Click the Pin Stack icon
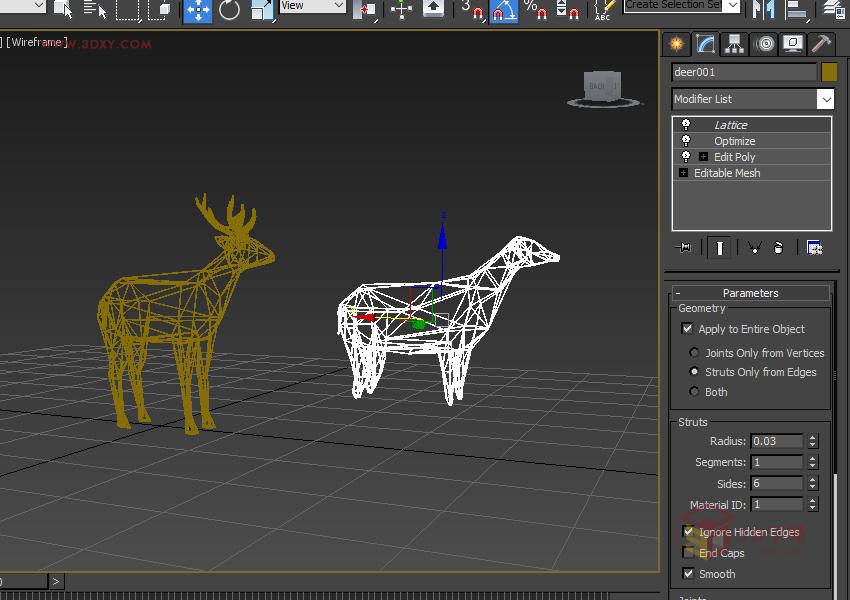This screenshot has width=850, height=600. click(x=684, y=248)
